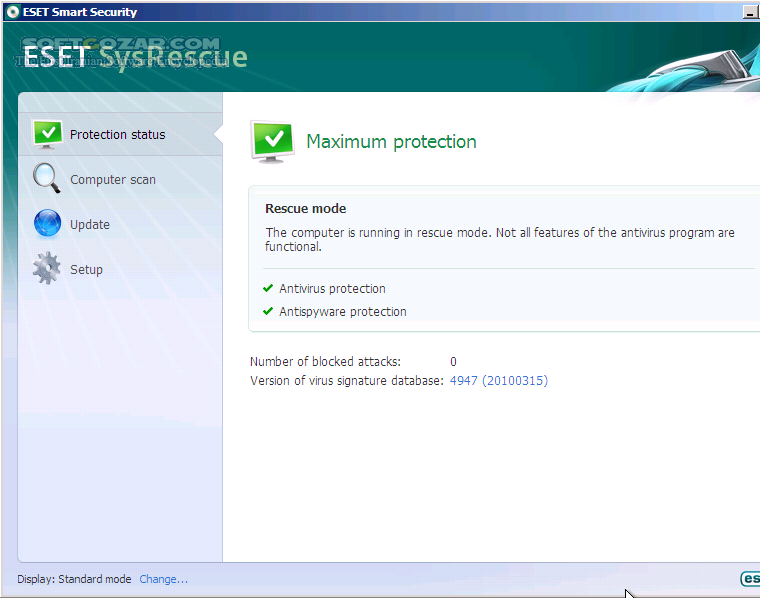Viewport: 760px width, 598px height.
Task: Click the Computer scan magnifier icon
Action: tap(47, 178)
